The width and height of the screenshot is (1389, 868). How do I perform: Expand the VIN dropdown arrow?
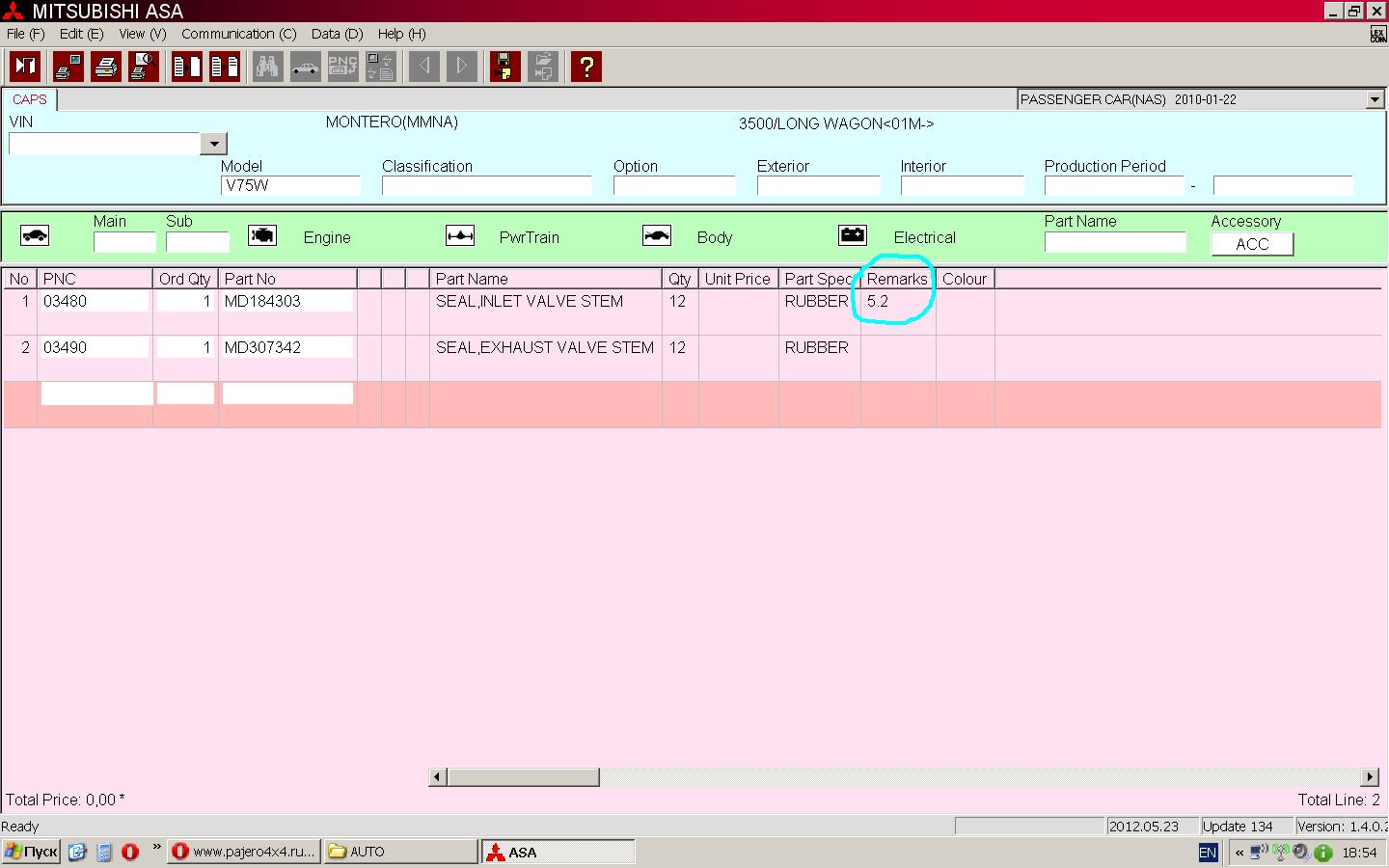click(x=214, y=144)
